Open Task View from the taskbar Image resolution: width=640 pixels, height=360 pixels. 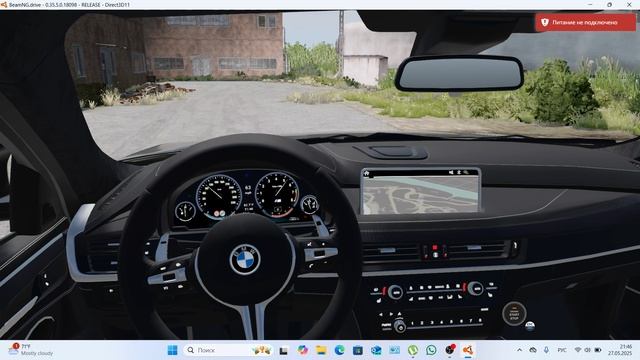pos(283,350)
